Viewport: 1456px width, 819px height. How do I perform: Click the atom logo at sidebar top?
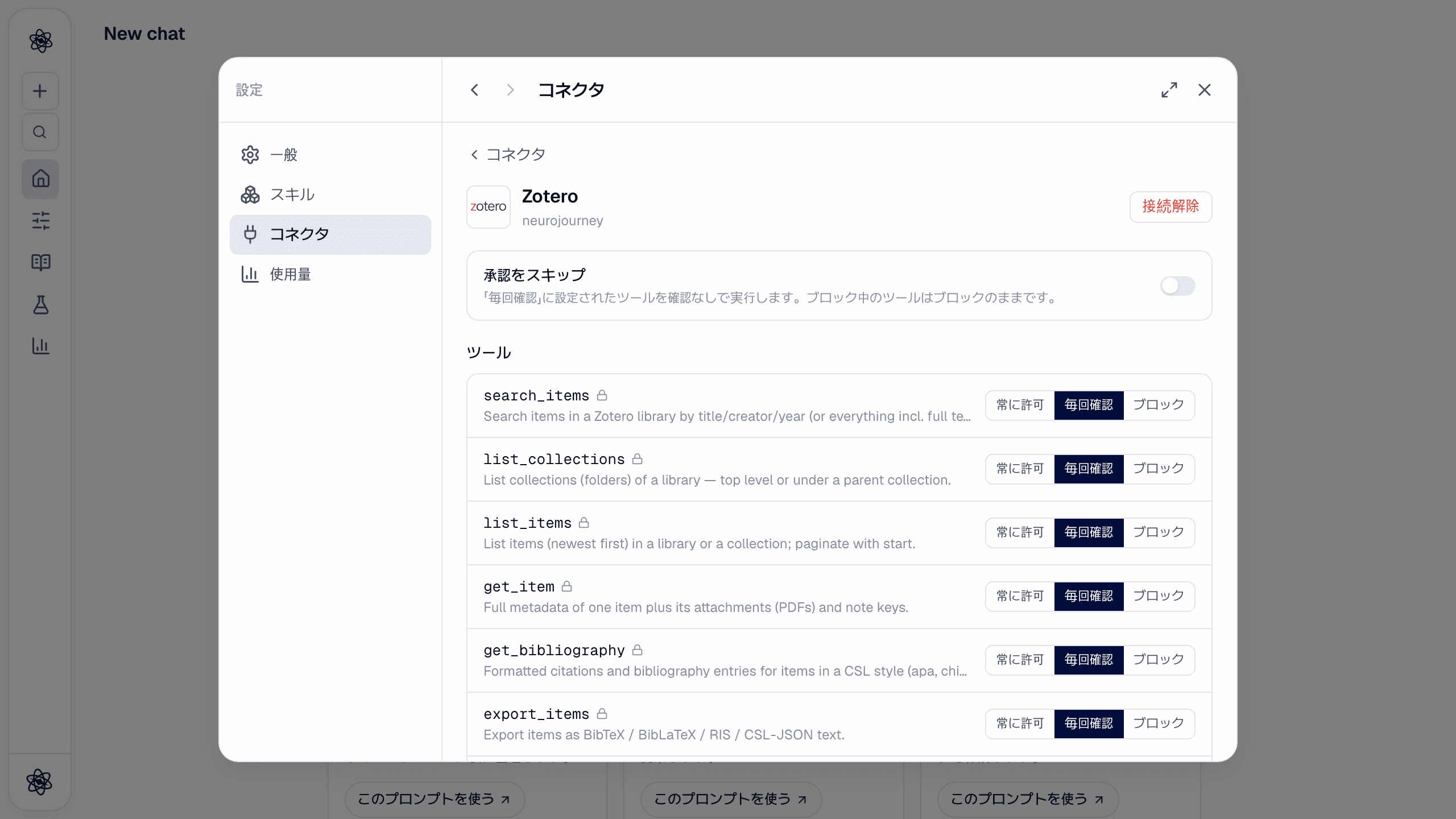point(40,41)
